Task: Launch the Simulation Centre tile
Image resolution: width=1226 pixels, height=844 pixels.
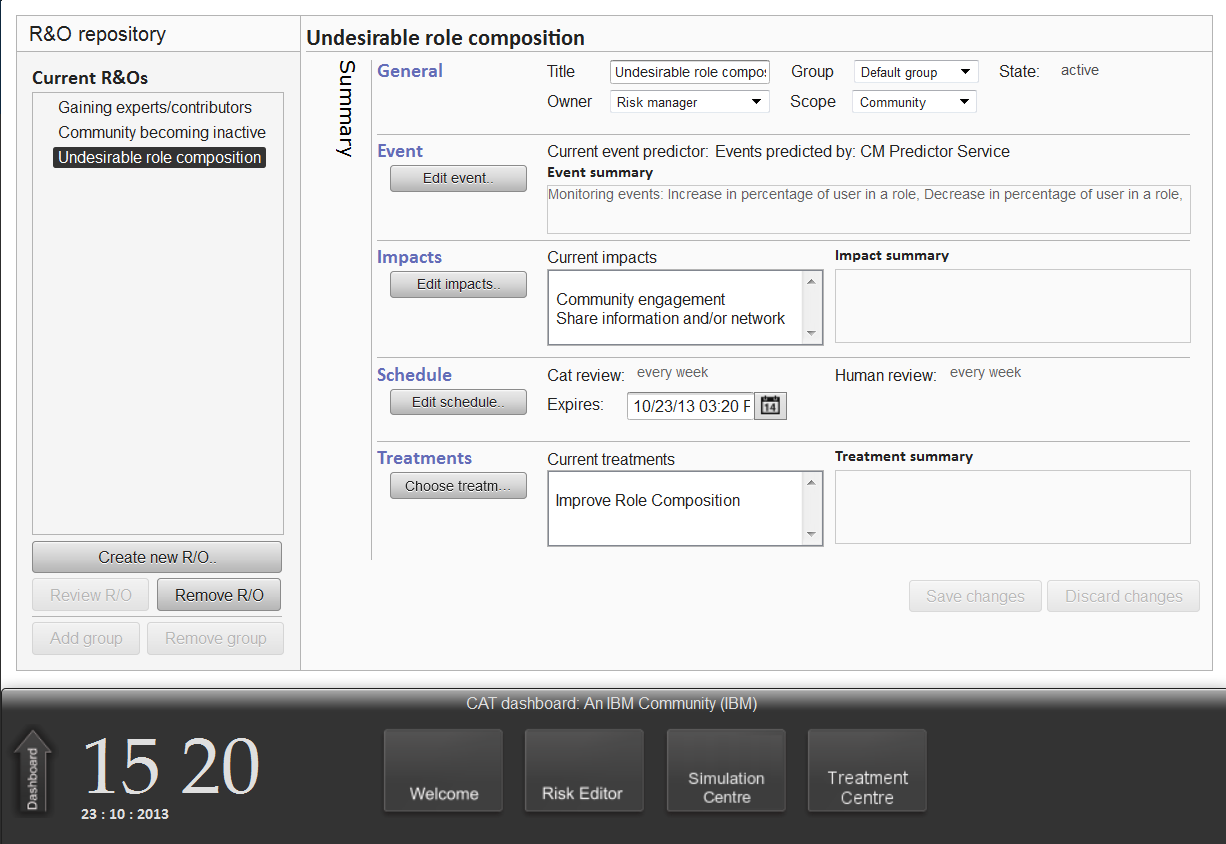Action: click(726, 770)
